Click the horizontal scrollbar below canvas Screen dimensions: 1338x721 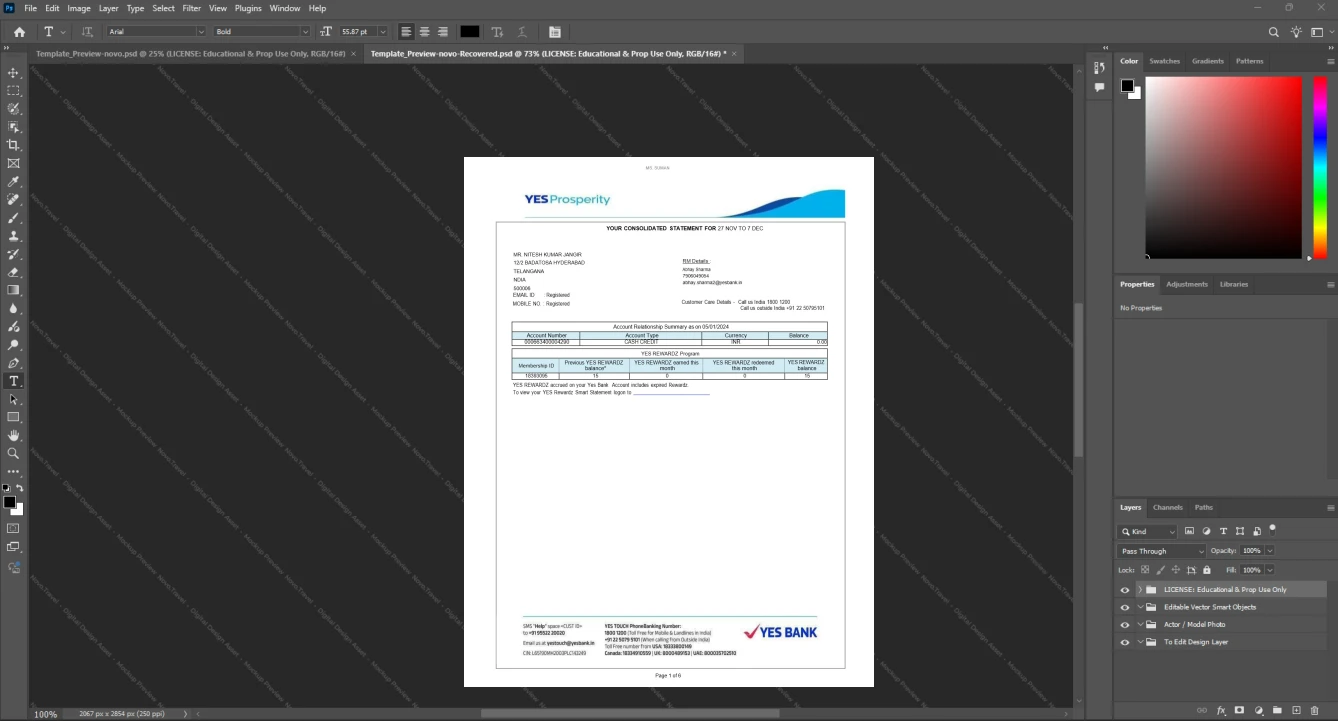click(x=630, y=714)
